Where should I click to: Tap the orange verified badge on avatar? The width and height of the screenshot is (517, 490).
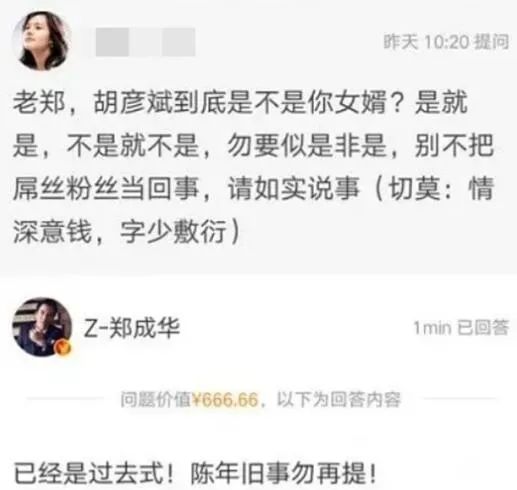[x=64, y=348]
